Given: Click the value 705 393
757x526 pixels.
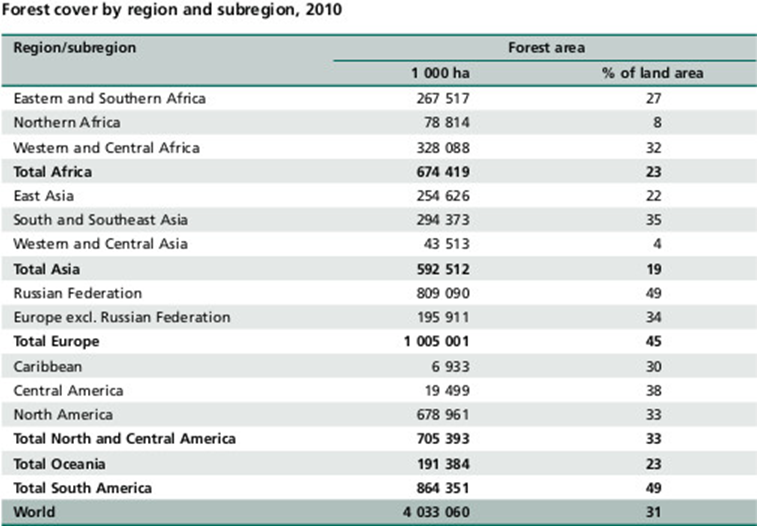Looking at the screenshot, I should tap(443, 439).
